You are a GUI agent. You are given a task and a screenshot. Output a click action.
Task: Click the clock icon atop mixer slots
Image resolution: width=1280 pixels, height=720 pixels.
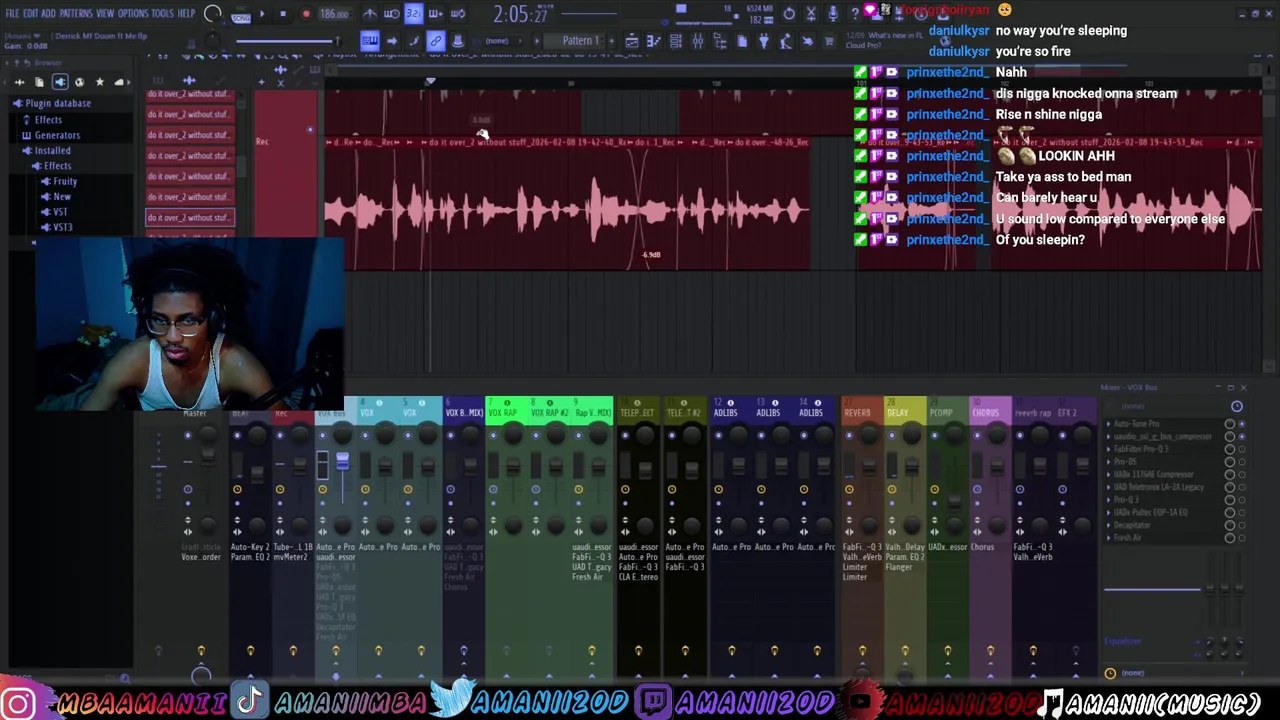click(1237, 406)
